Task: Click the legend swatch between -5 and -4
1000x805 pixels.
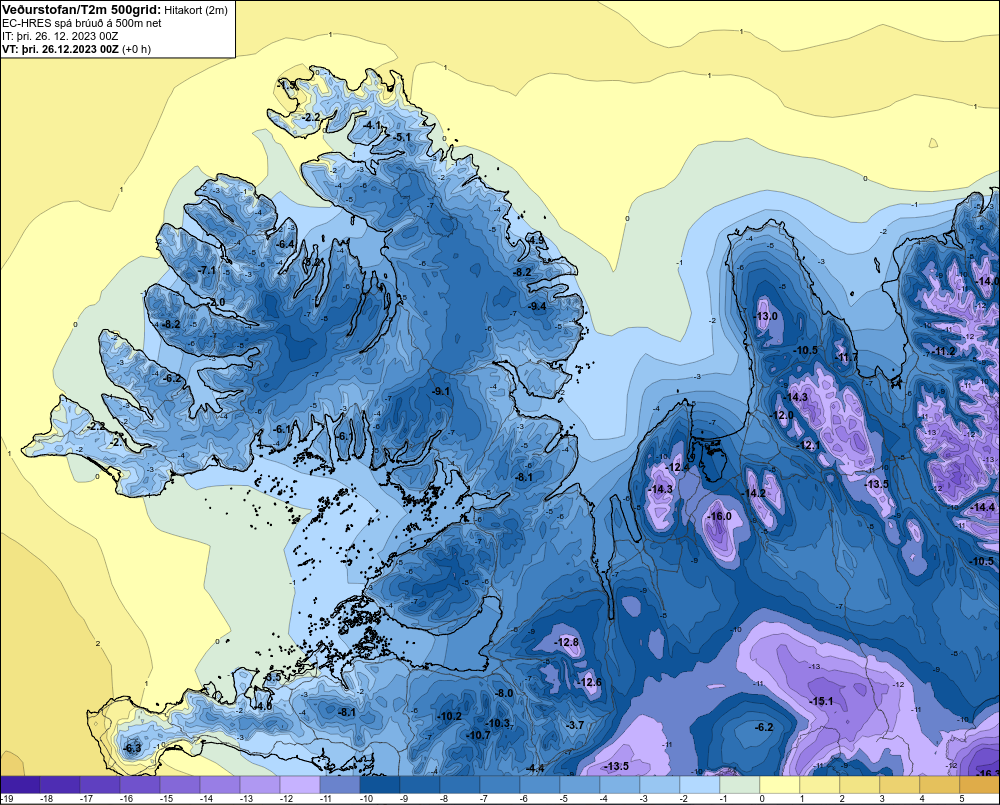Action: (x=580, y=785)
